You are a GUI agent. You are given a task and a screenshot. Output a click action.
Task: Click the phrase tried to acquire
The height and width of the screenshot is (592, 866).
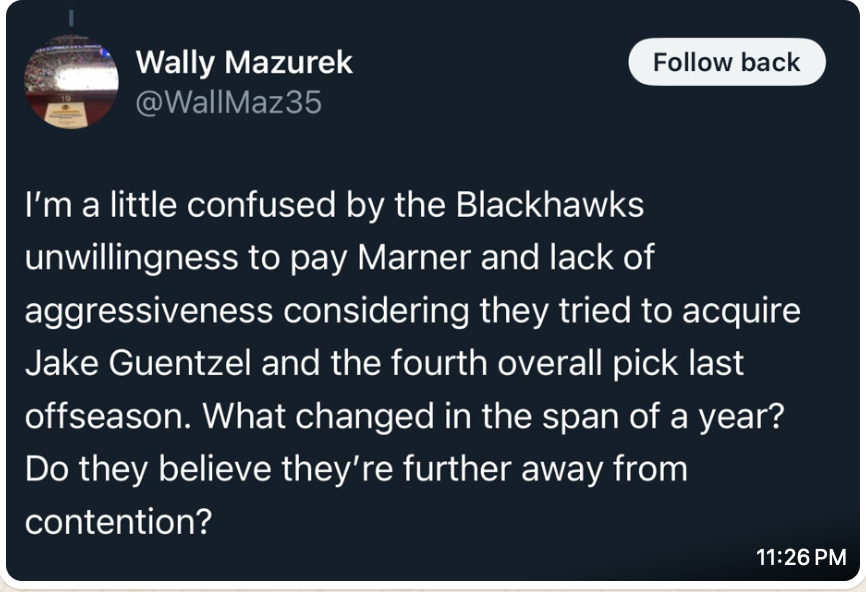680,311
